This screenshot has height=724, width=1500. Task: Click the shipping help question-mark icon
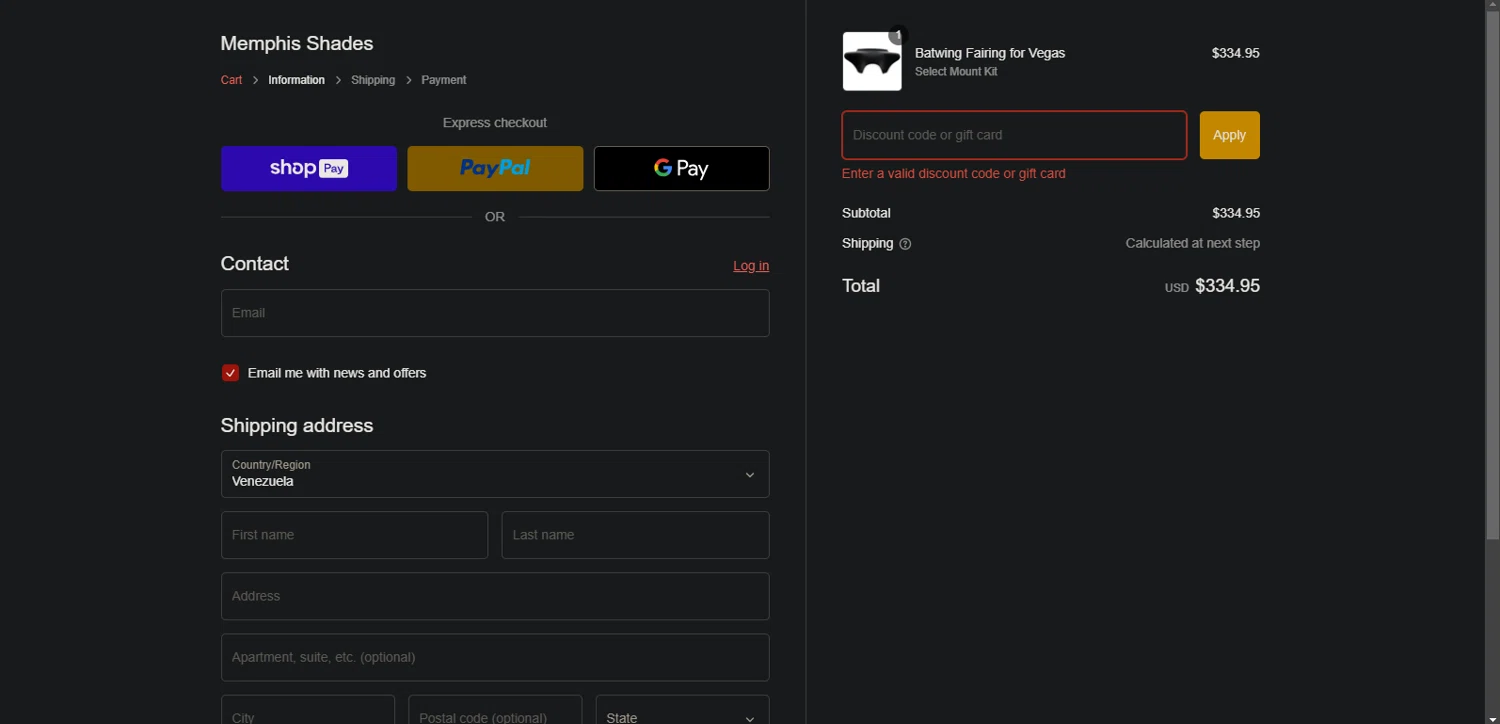pos(905,244)
